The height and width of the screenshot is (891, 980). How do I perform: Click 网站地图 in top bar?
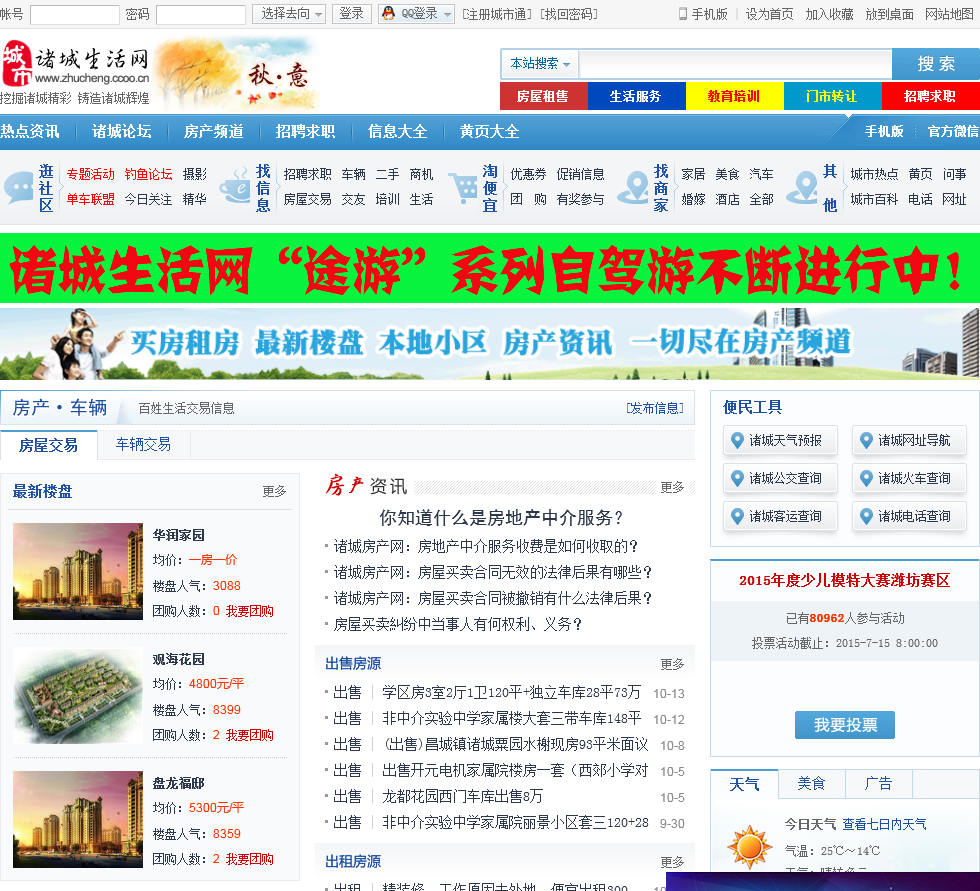(x=949, y=14)
